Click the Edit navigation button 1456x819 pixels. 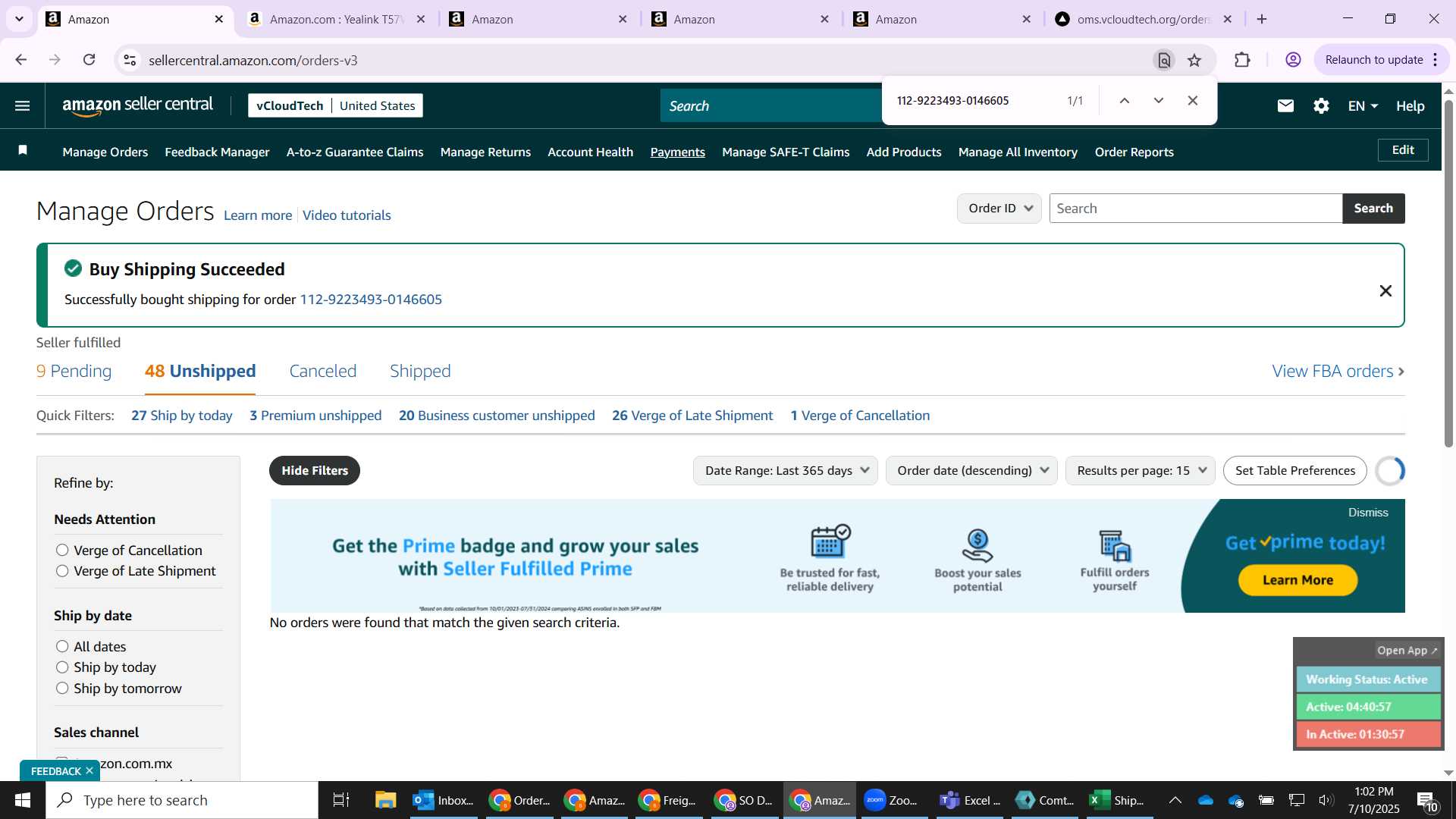1403,150
